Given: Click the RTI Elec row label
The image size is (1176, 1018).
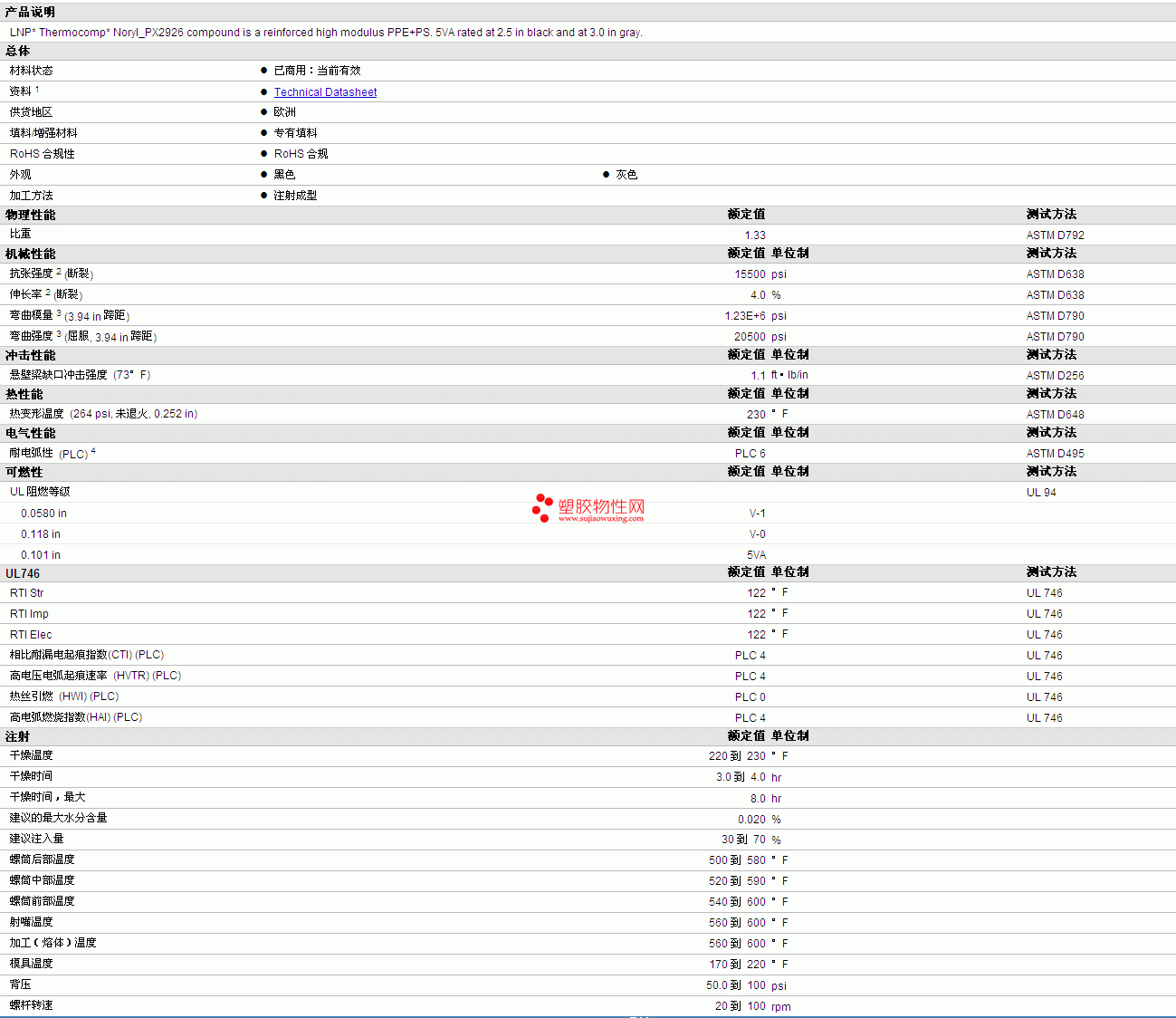Looking at the screenshot, I should tap(31, 635).
